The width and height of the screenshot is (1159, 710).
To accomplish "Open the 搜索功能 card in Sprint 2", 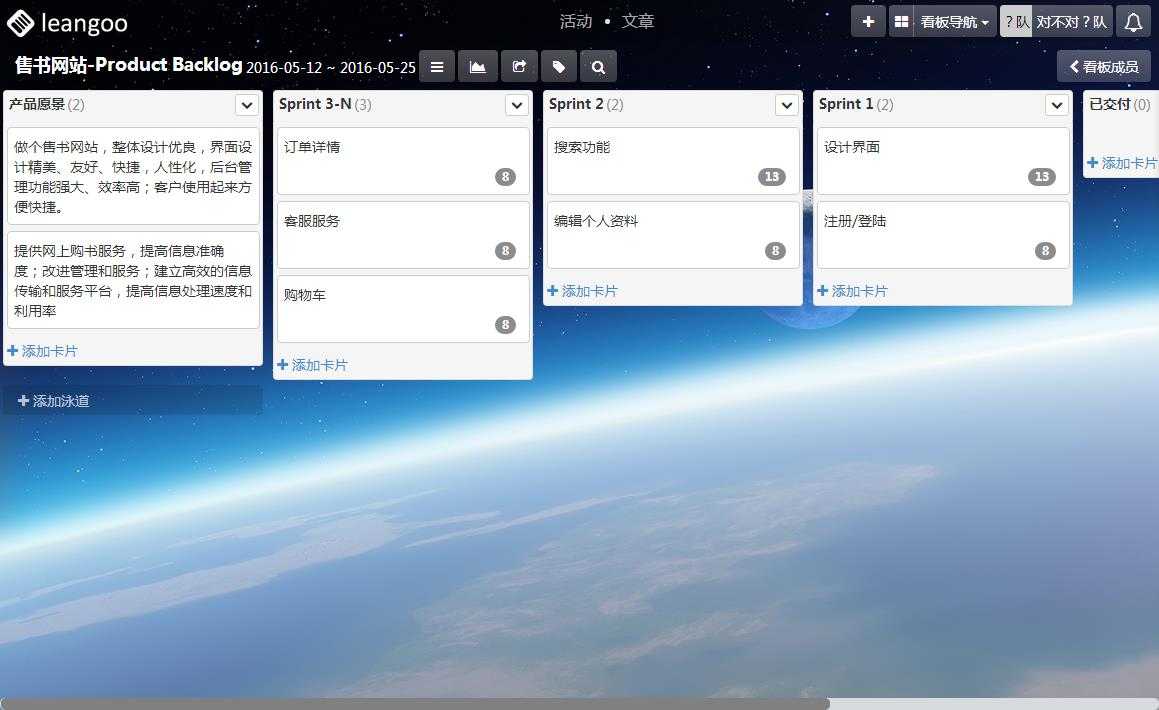I will pos(672,160).
